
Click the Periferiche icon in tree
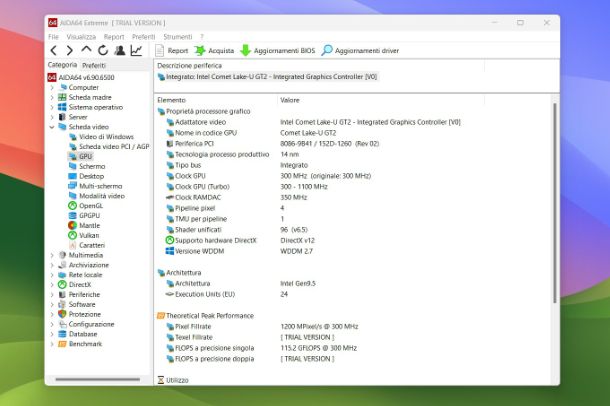[62, 294]
